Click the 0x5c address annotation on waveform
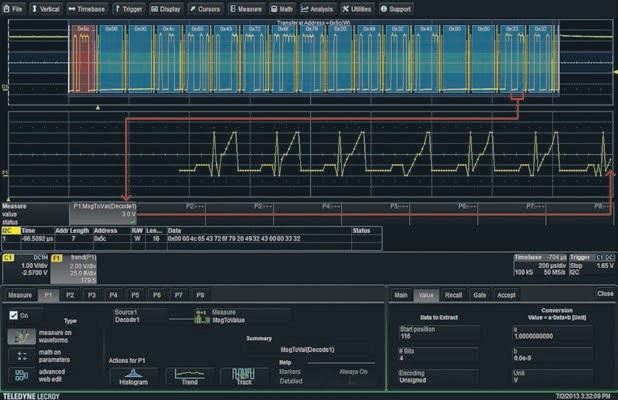The width and height of the screenshot is (618, 400). (83, 29)
